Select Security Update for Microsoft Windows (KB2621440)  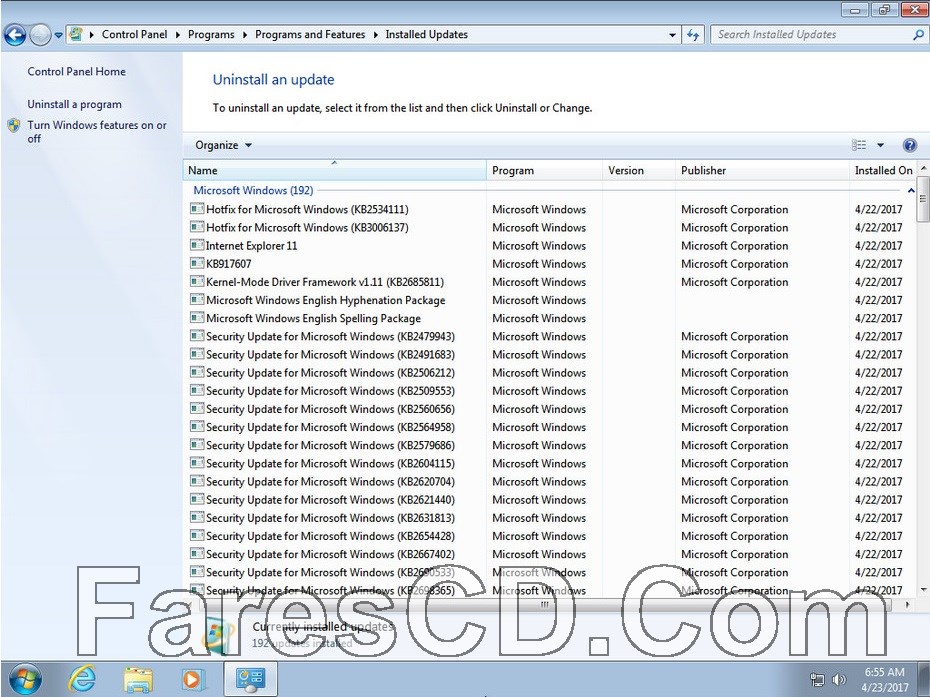tap(330, 499)
